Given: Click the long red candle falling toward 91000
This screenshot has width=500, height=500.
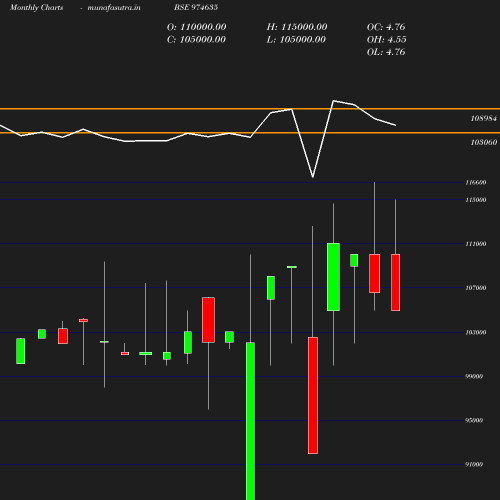Looking at the screenshot, I should pyautogui.click(x=313, y=395).
